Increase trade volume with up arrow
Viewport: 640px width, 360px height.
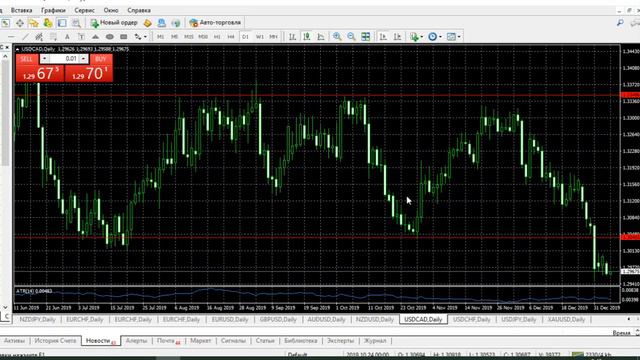(83, 59)
